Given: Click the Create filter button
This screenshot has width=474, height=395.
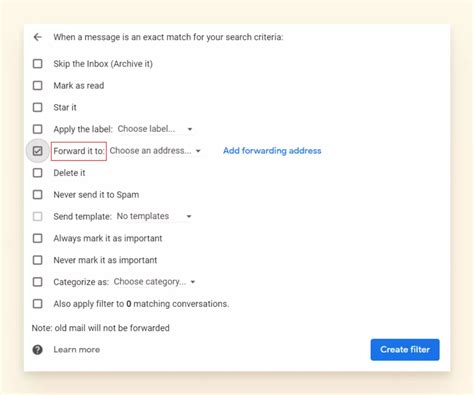Looking at the screenshot, I should coord(405,350).
